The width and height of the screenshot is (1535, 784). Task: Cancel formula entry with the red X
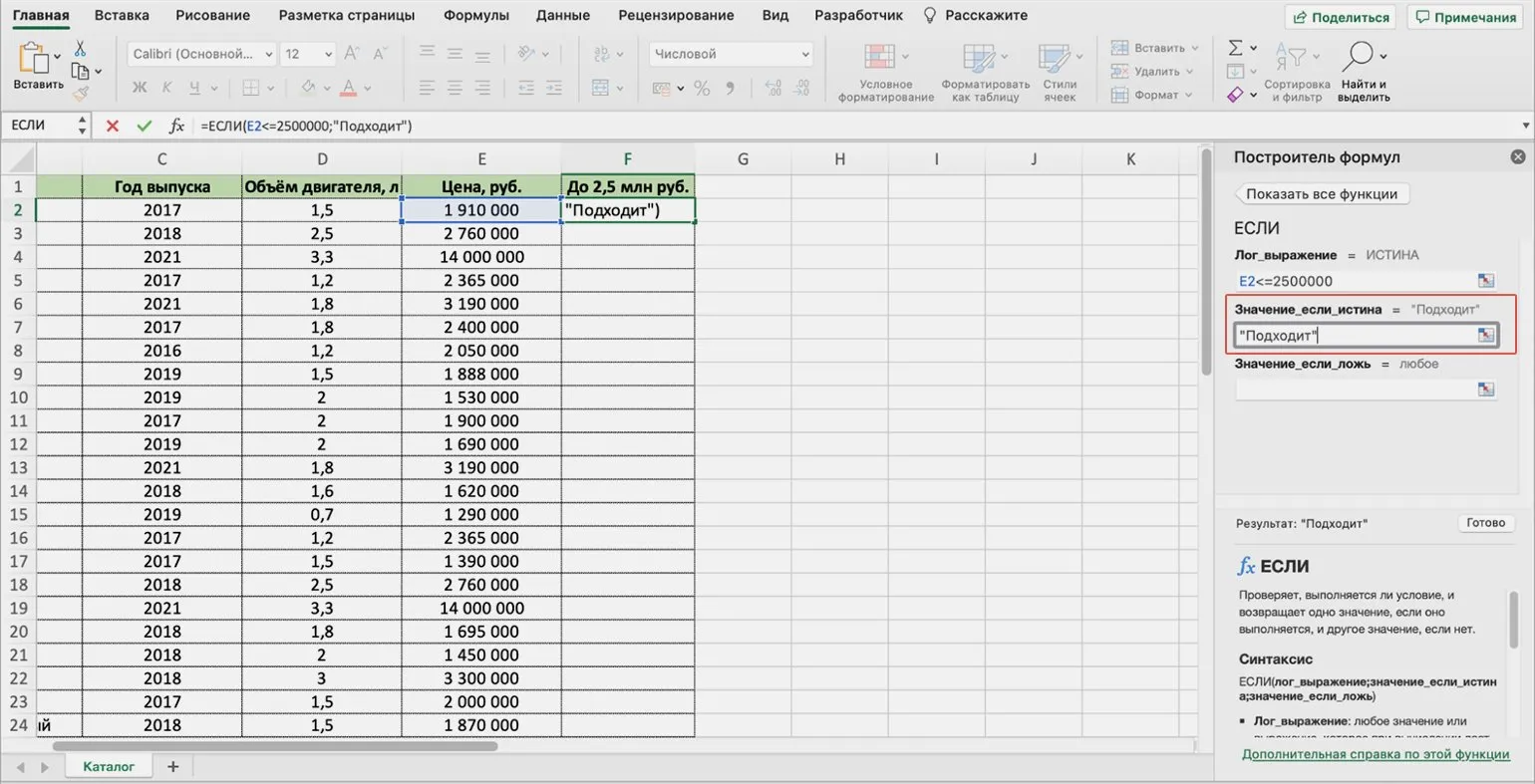pos(113,126)
